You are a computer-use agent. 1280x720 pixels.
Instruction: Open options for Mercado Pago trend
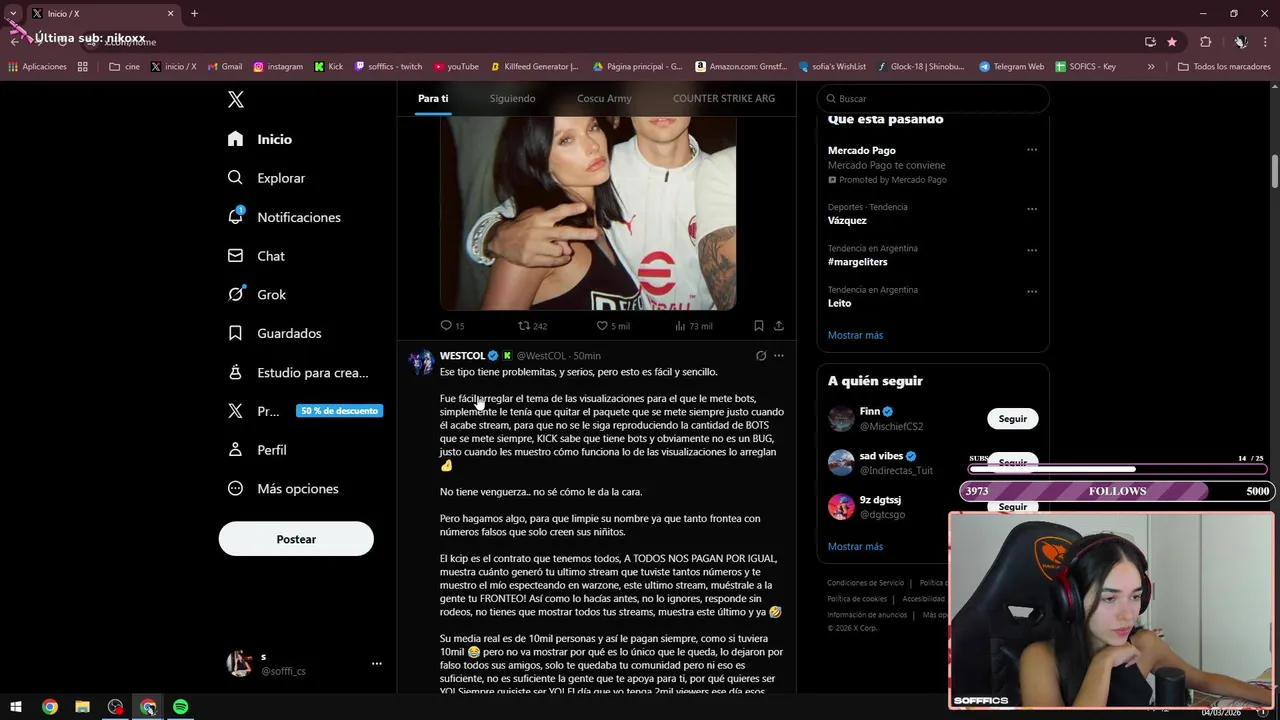tap(1032, 150)
